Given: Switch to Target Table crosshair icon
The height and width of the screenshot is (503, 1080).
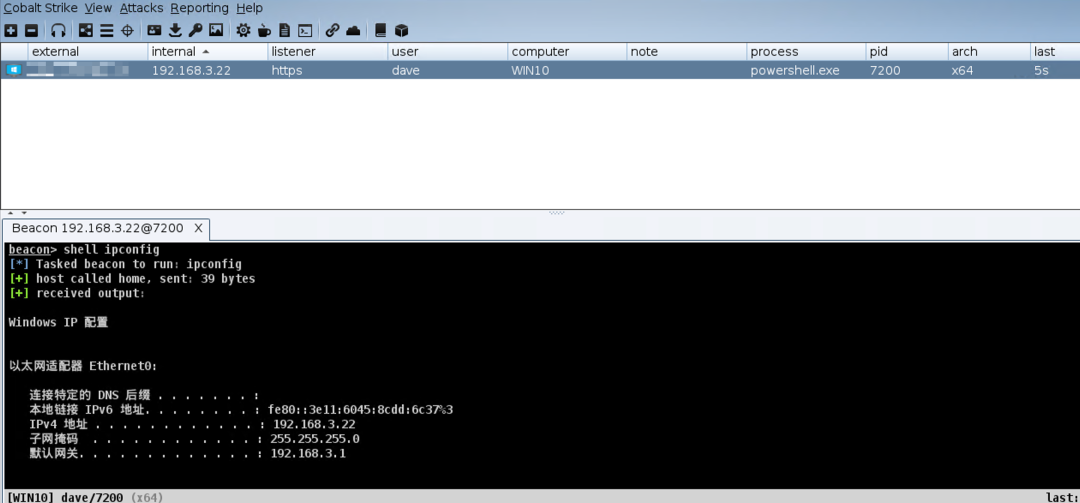Looking at the screenshot, I should point(127,30).
